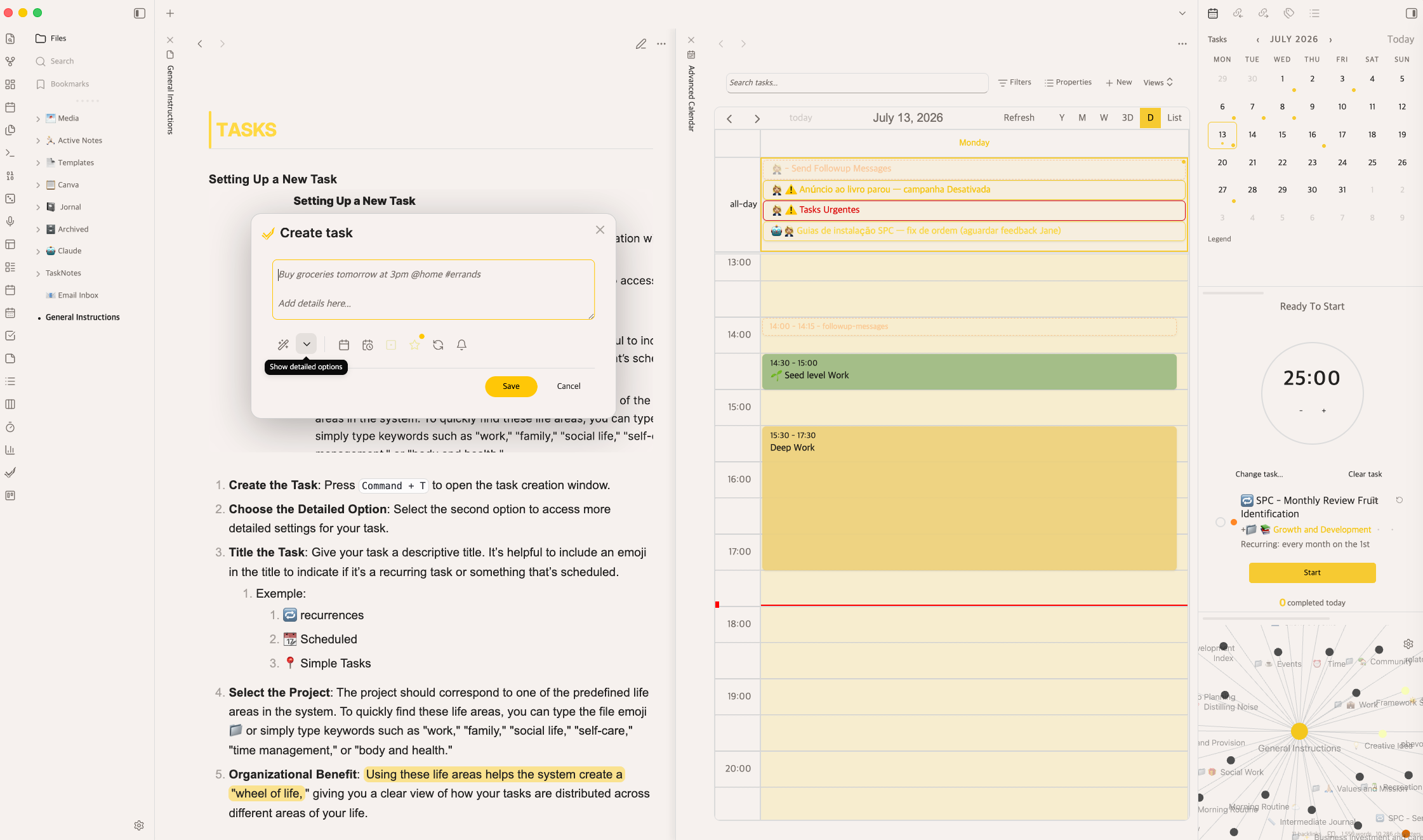Image resolution: width=1423 pixels, height=840 pixels.
Task: Open outline tab in right sidebar
Action: point(1314,13)
